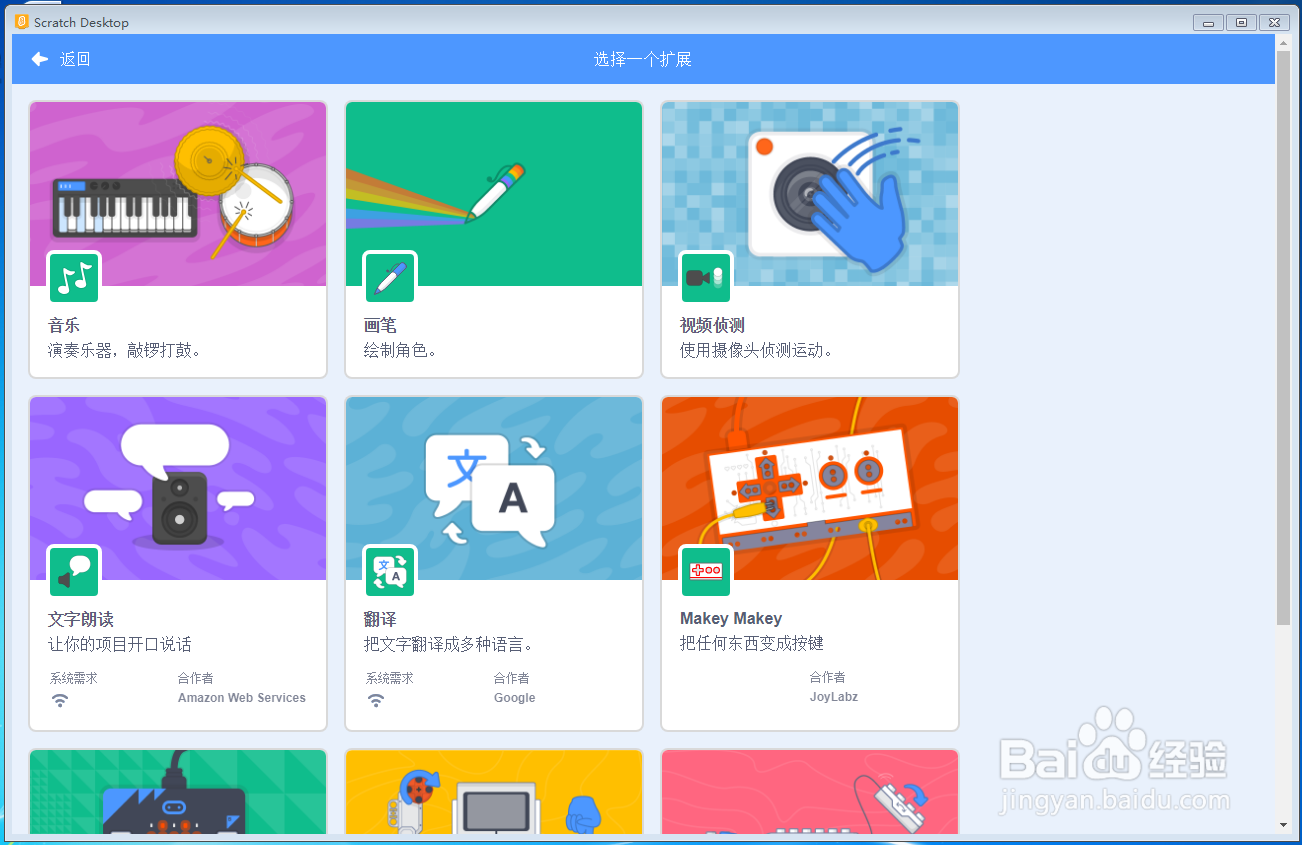Select the pen extension badge icon
The image size is (1302, 845).
pos(390,278)
